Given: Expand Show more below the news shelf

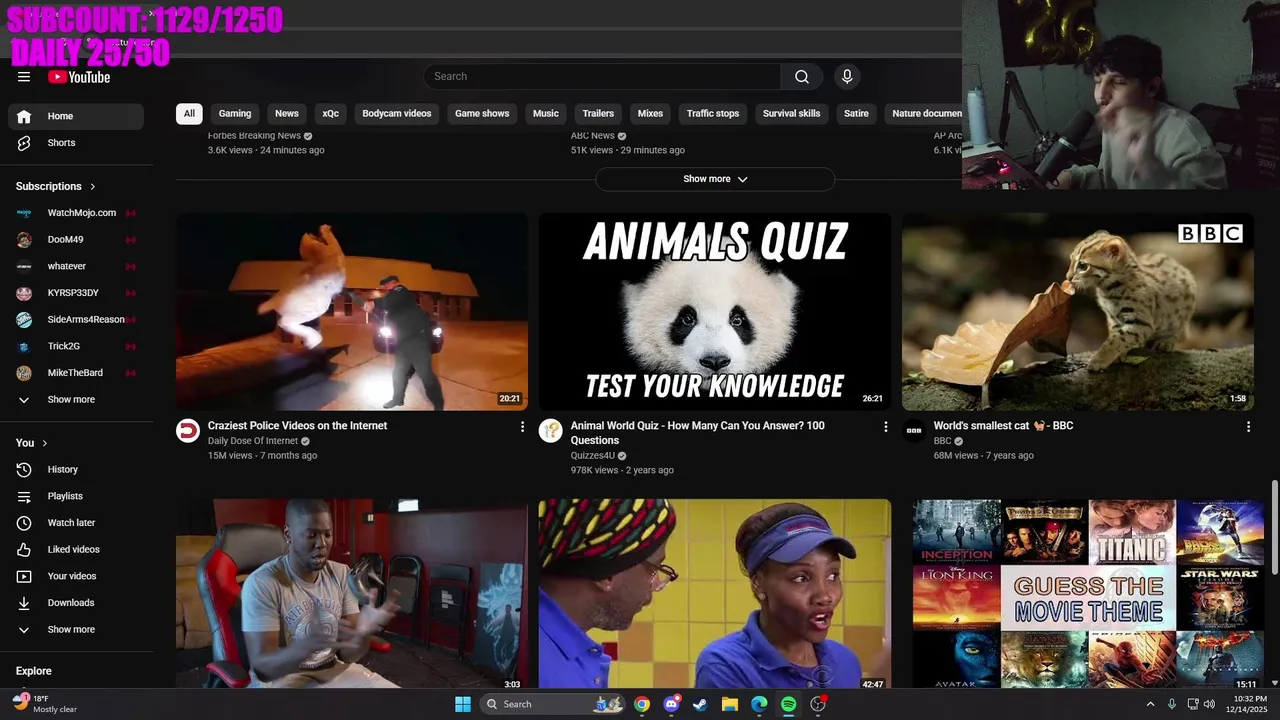Looking at the screenshot, I should [x=715, y=179].
